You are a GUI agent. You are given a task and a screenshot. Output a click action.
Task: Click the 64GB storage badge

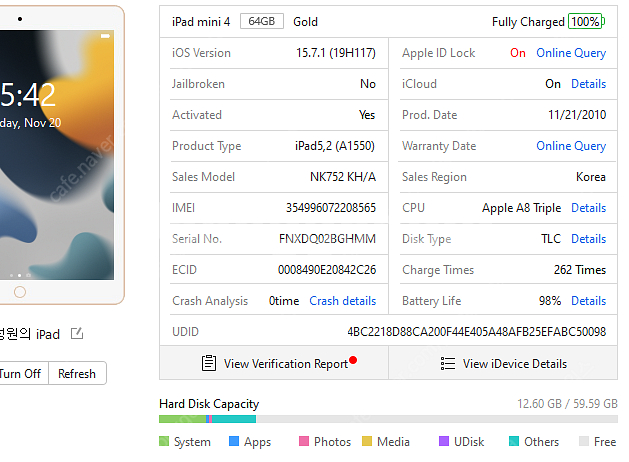[262, 21]
